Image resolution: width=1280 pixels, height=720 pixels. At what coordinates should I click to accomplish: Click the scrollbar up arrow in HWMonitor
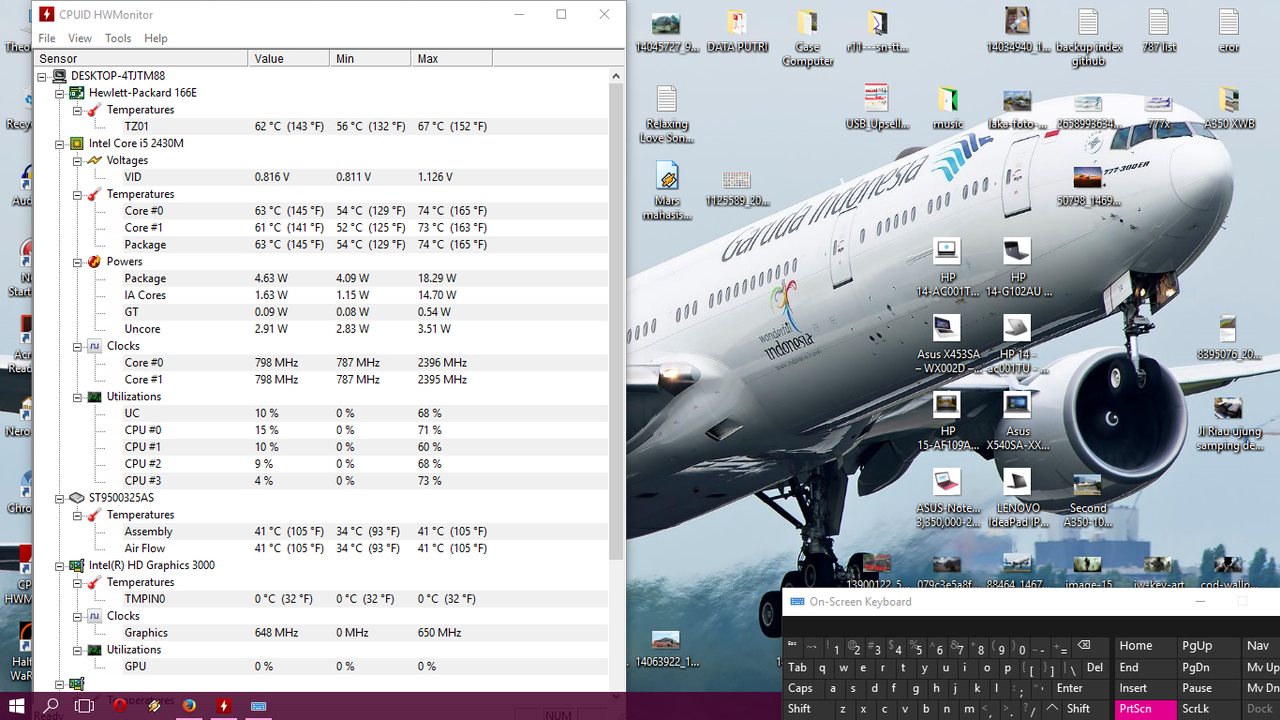click(616, 76)
